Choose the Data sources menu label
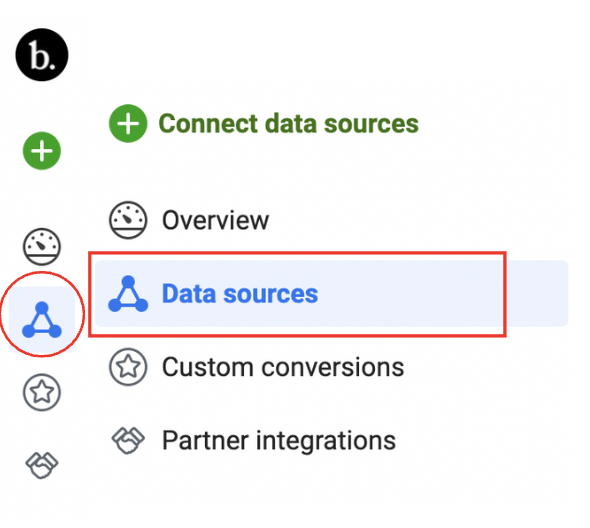Screen dimensions: 590x528 pyautogui.click(x=240, y=294)
